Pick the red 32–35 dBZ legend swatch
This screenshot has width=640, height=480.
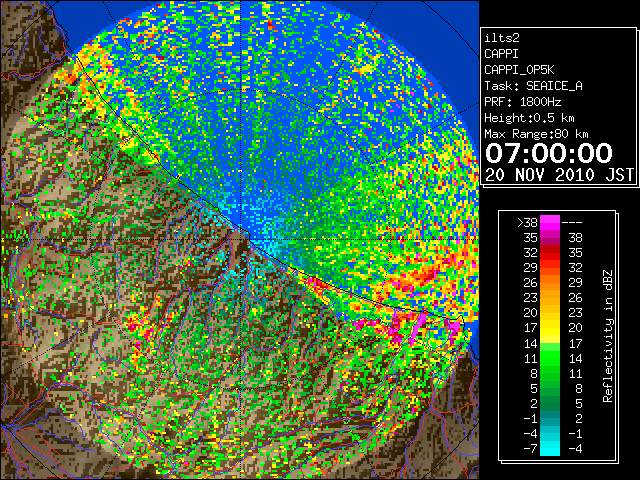click(x=550, y=253)
